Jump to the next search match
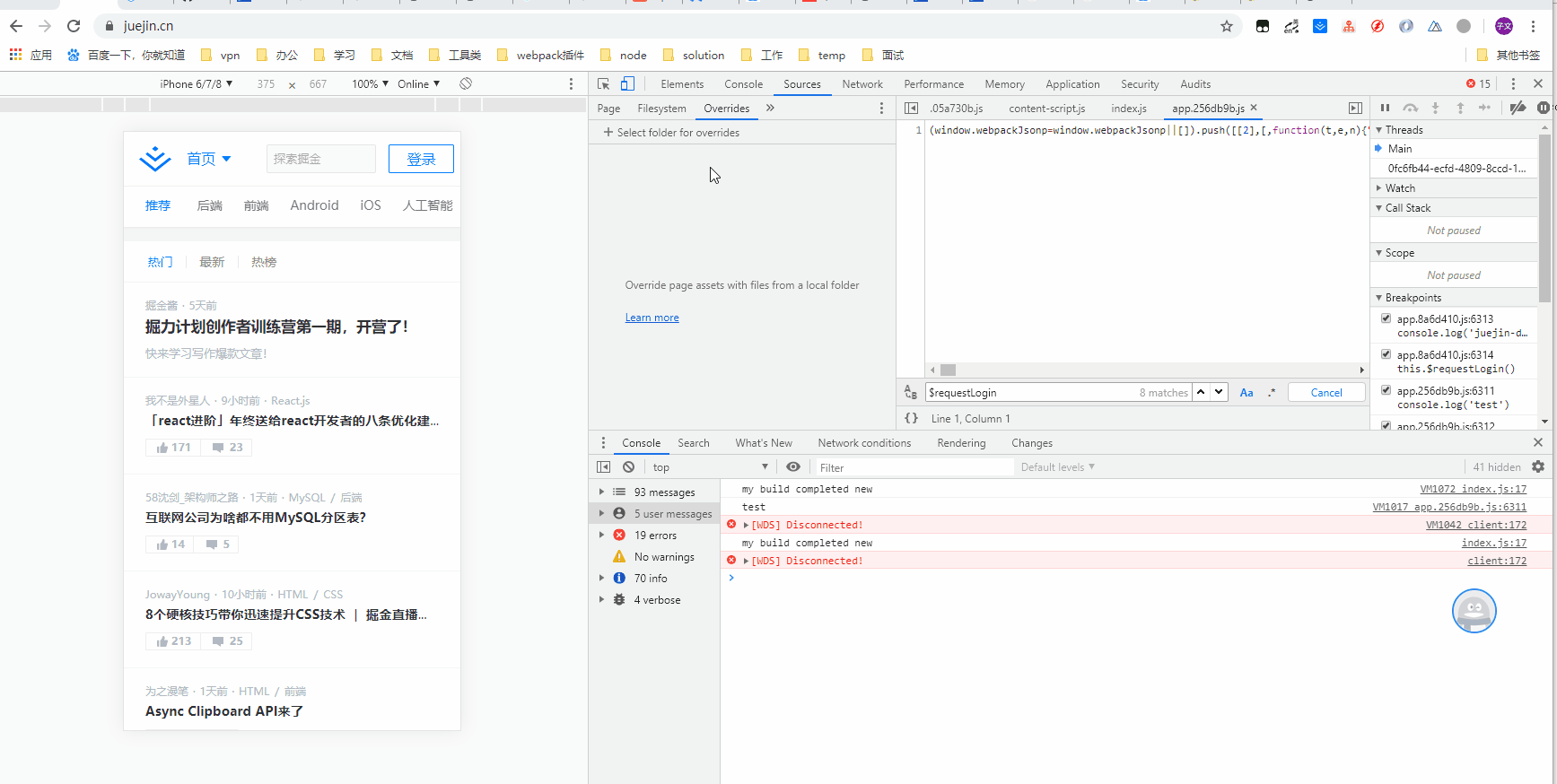 click(x=1219, y=392)
